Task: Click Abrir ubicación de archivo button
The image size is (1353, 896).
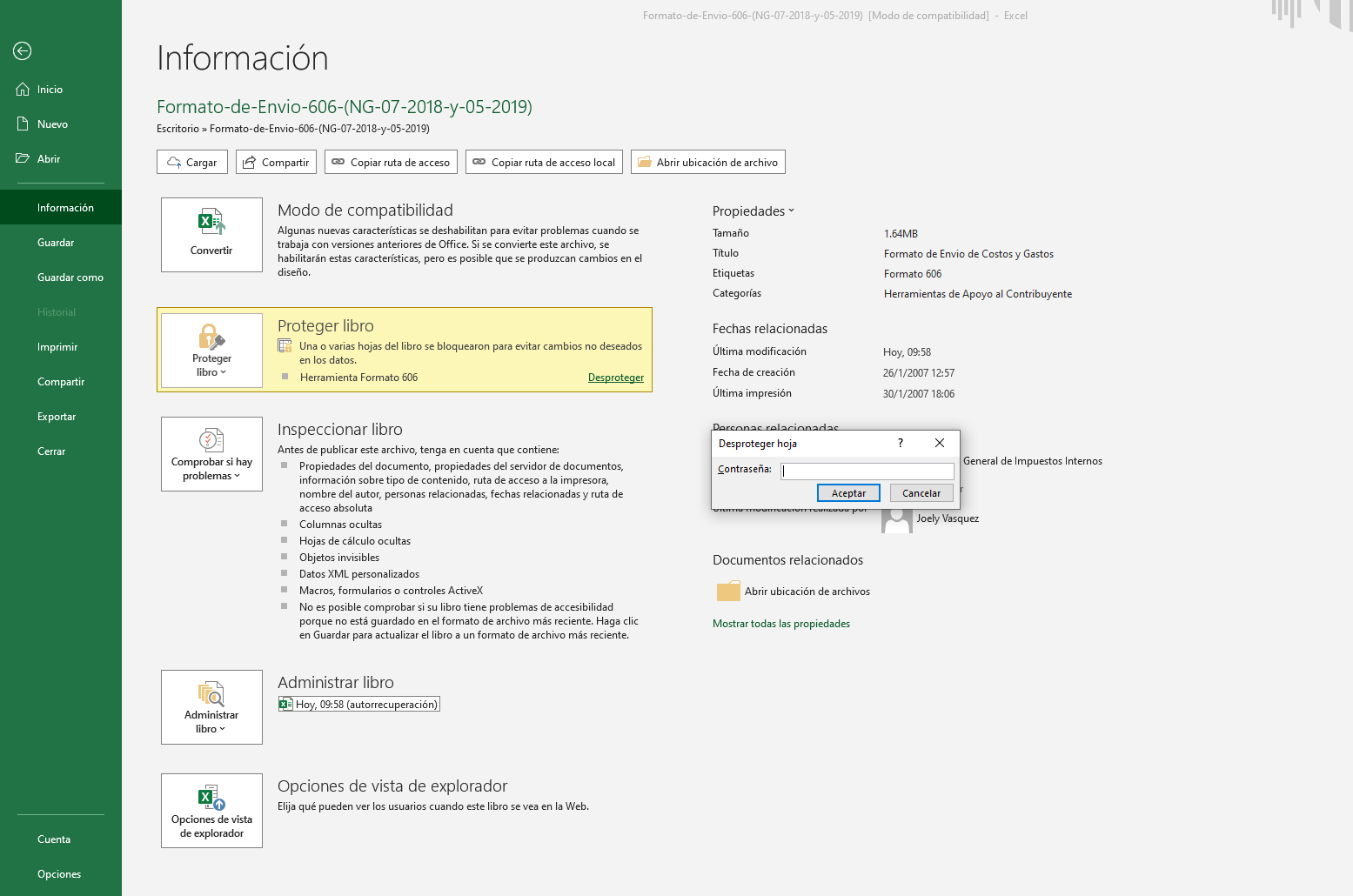Action: 707,162
